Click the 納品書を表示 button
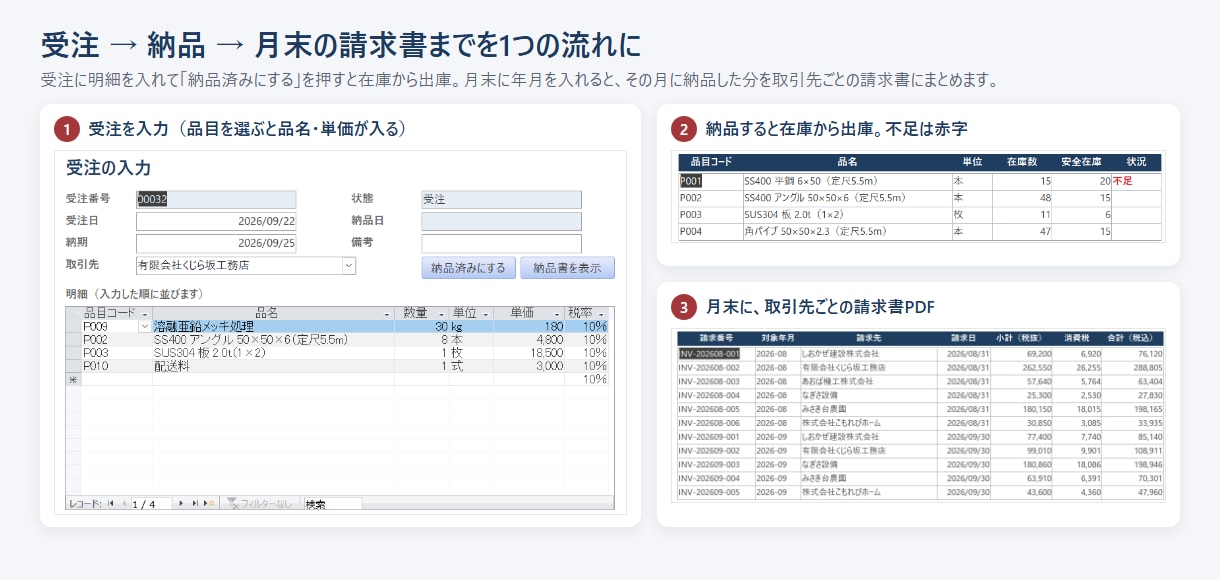 click(x=567, y=268)
